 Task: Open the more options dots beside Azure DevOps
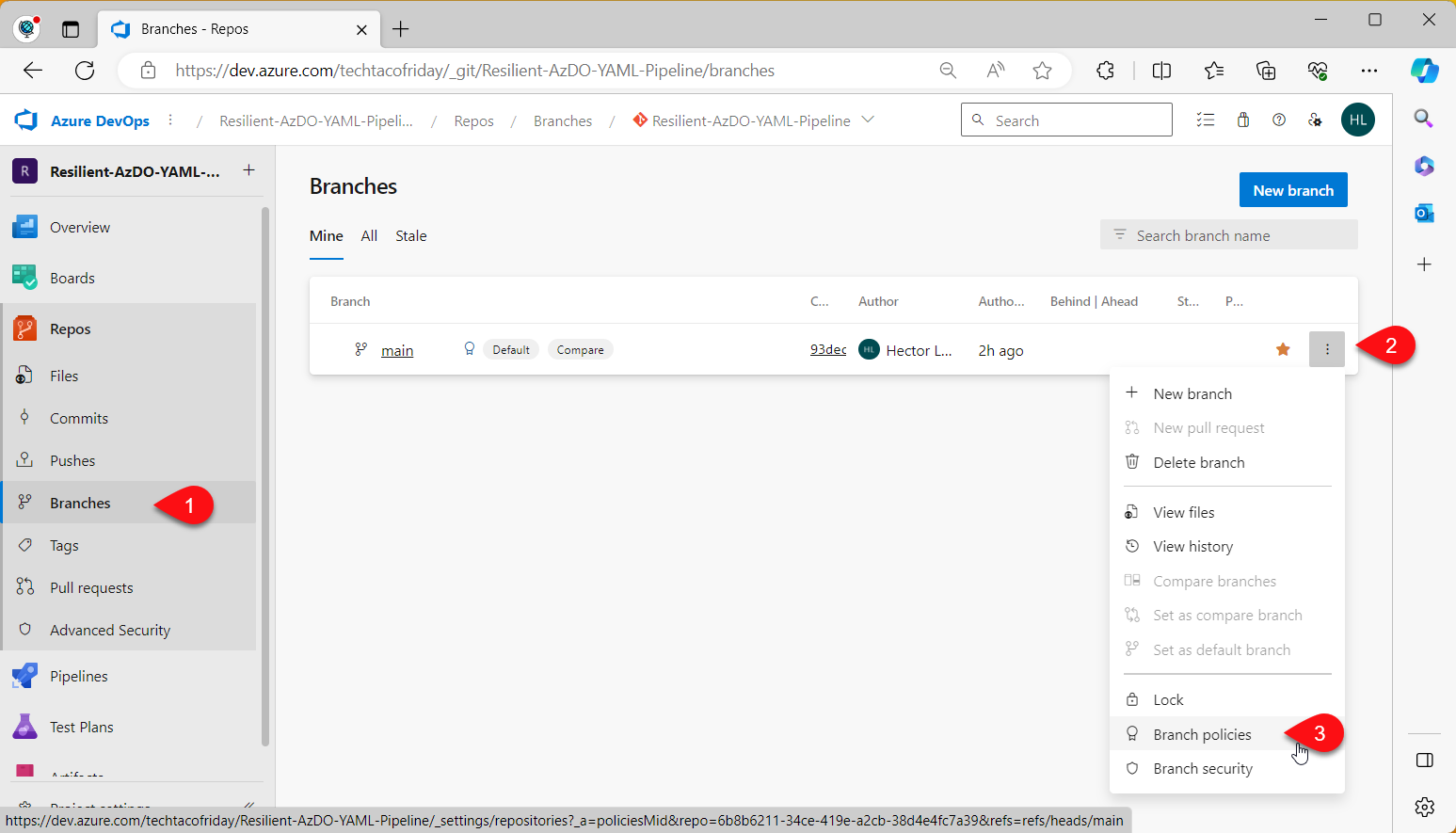point(170,120)
